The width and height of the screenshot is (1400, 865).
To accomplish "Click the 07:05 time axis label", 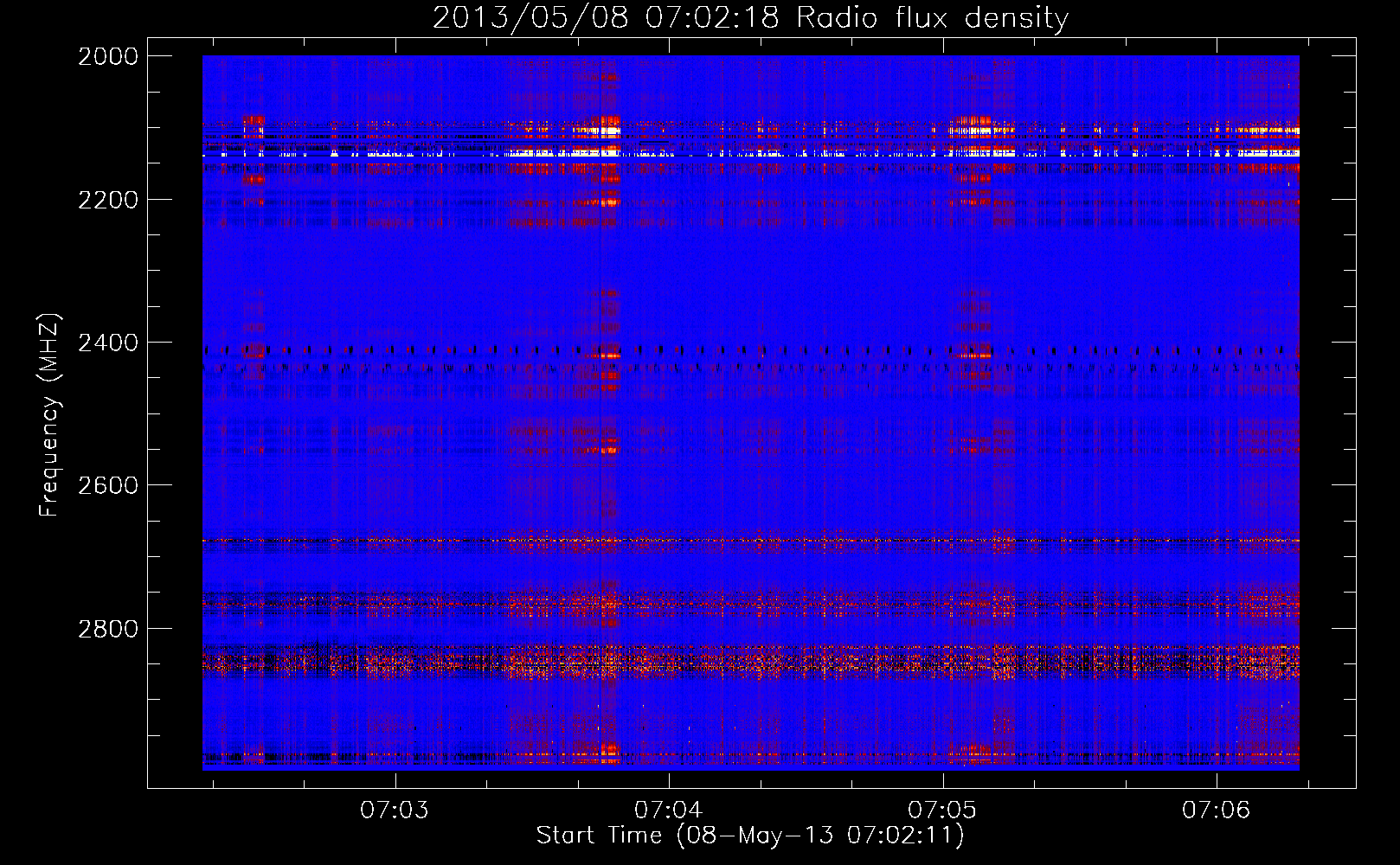I will (941, 810).
